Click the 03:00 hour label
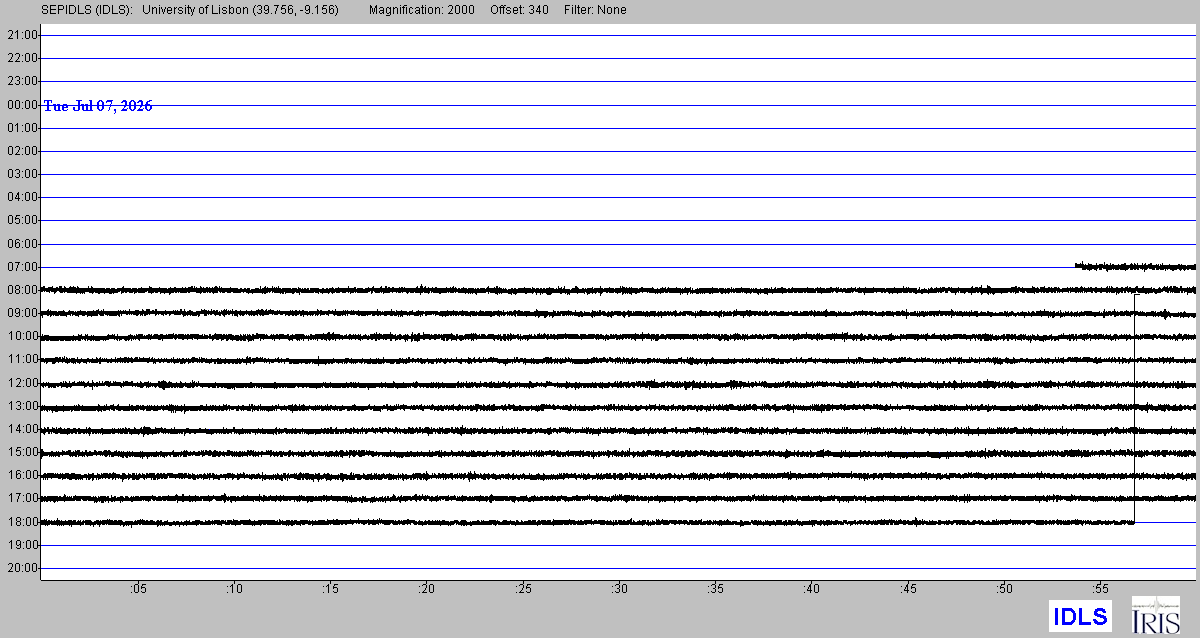 point(22,174)
